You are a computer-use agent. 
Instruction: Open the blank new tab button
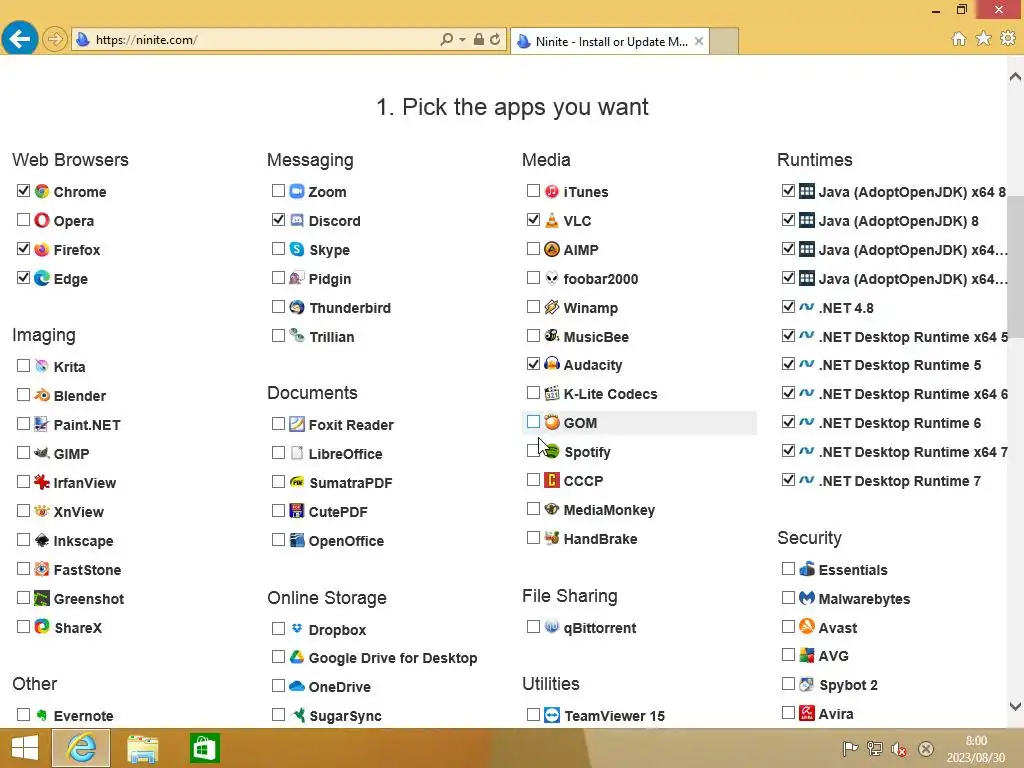pos(724,41)
